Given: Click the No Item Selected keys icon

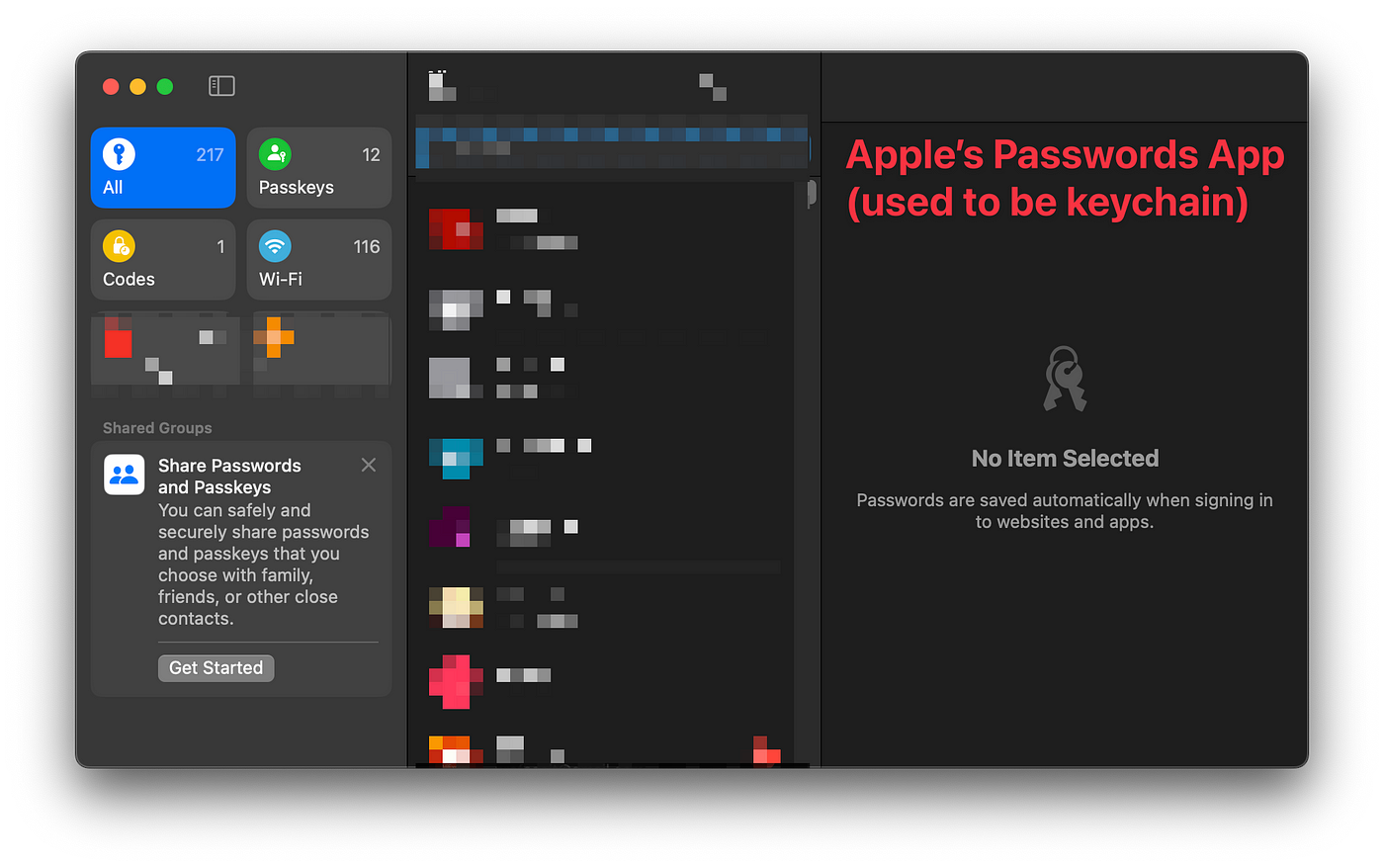Looking at the screenshot, I should tap(1065, 379).
